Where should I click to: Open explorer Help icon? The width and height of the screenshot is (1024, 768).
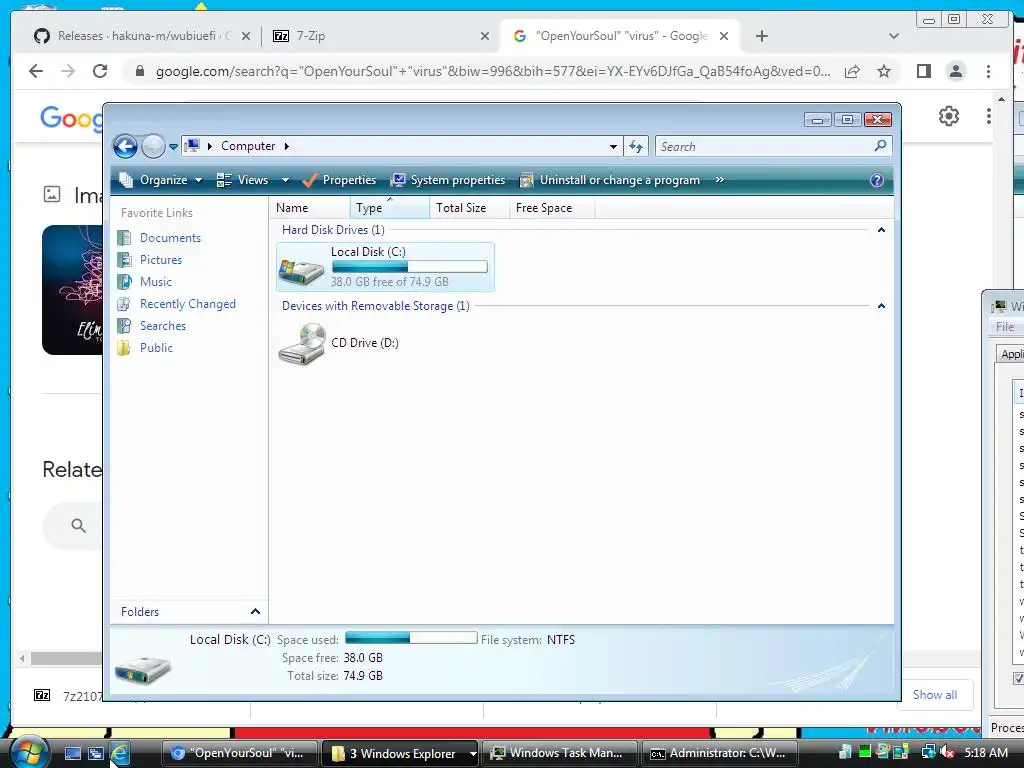coord(877,180)
